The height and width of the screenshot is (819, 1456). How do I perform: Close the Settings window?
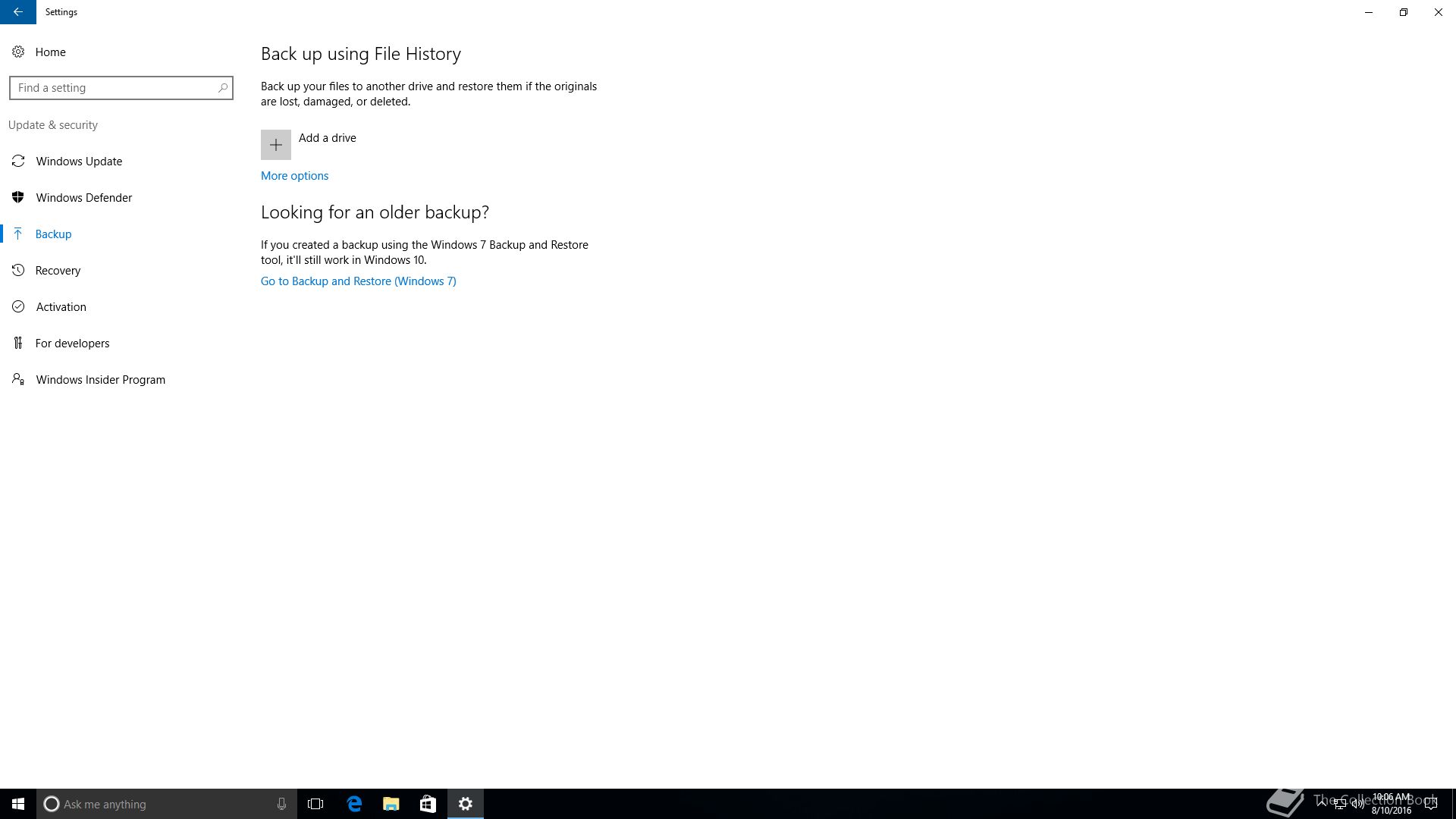click(x=1439, y=12)
